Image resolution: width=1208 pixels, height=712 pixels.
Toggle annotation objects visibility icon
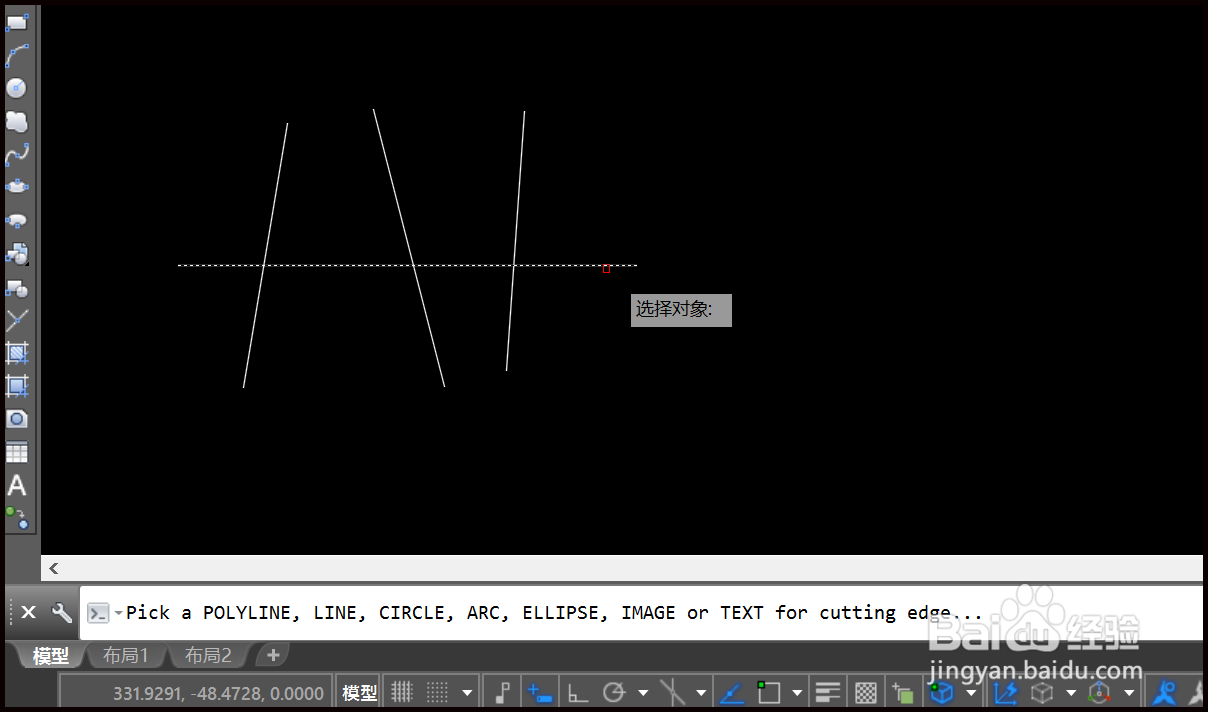(x=1164, y=692)
